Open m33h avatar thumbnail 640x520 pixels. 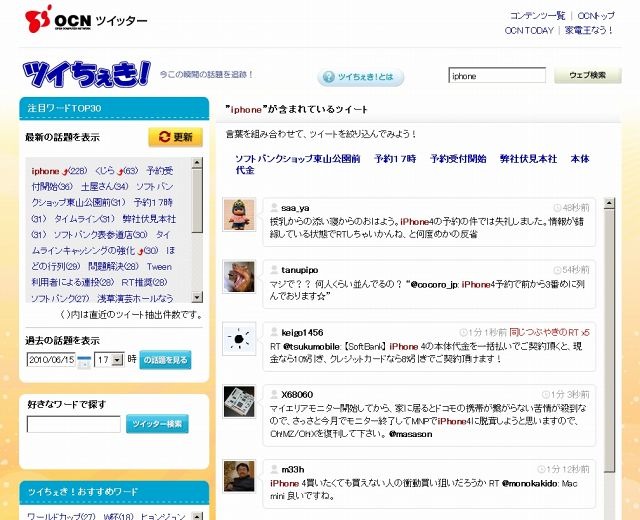tap(239, 476)
